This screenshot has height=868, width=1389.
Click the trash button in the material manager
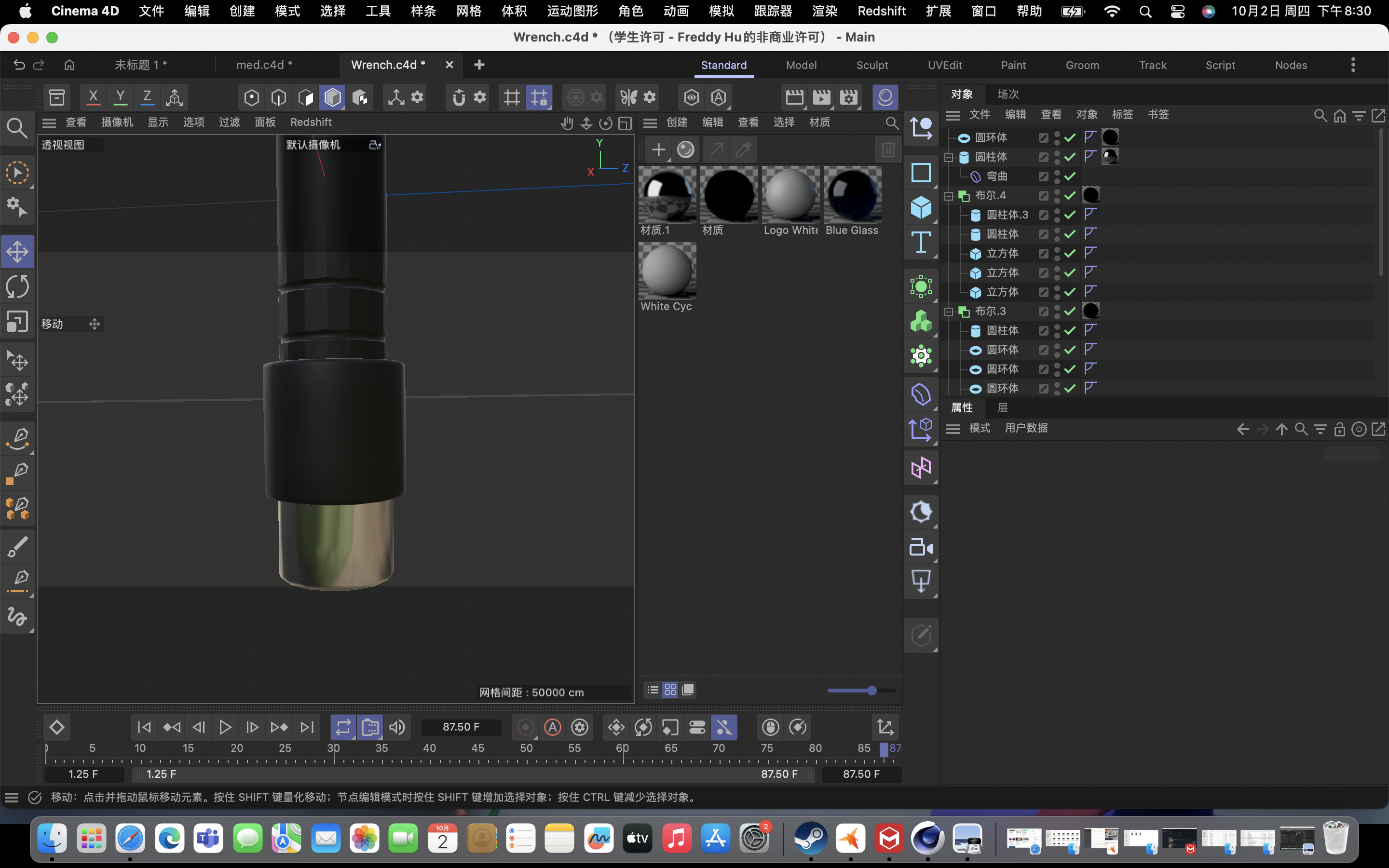click(887, 149)
